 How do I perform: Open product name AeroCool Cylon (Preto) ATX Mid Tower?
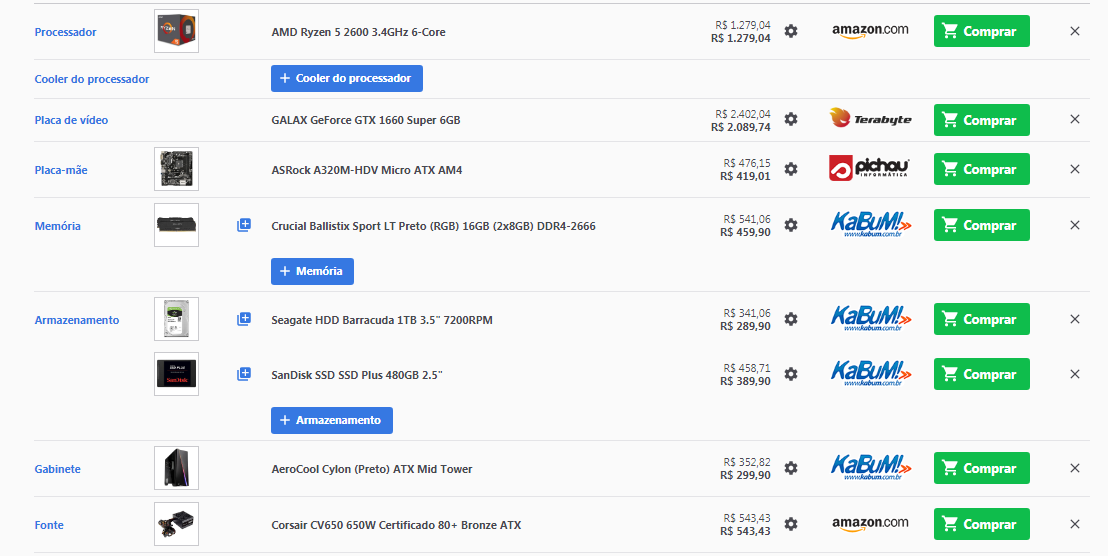coord(372,469)
